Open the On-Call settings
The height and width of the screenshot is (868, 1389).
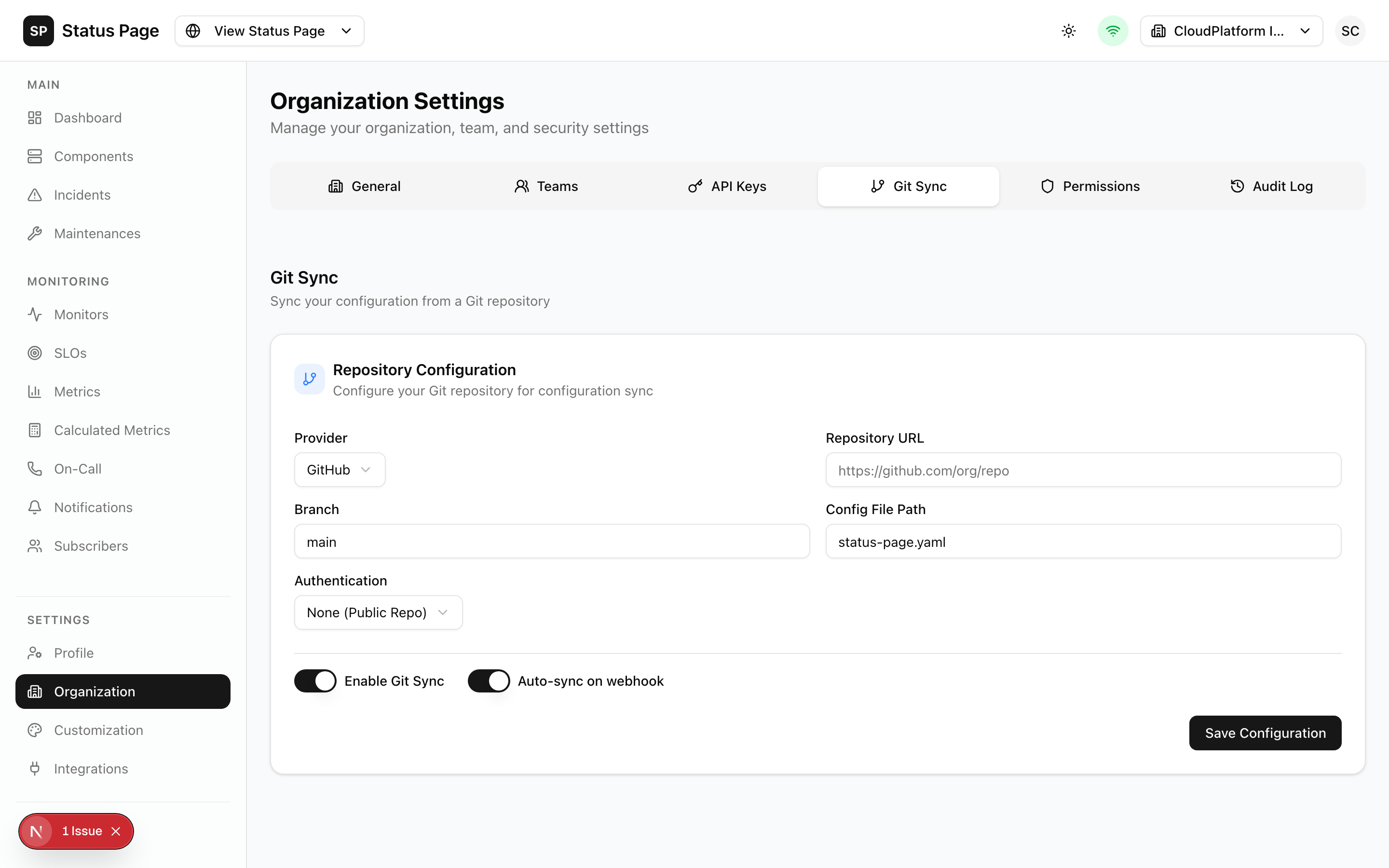coord(78,468)
